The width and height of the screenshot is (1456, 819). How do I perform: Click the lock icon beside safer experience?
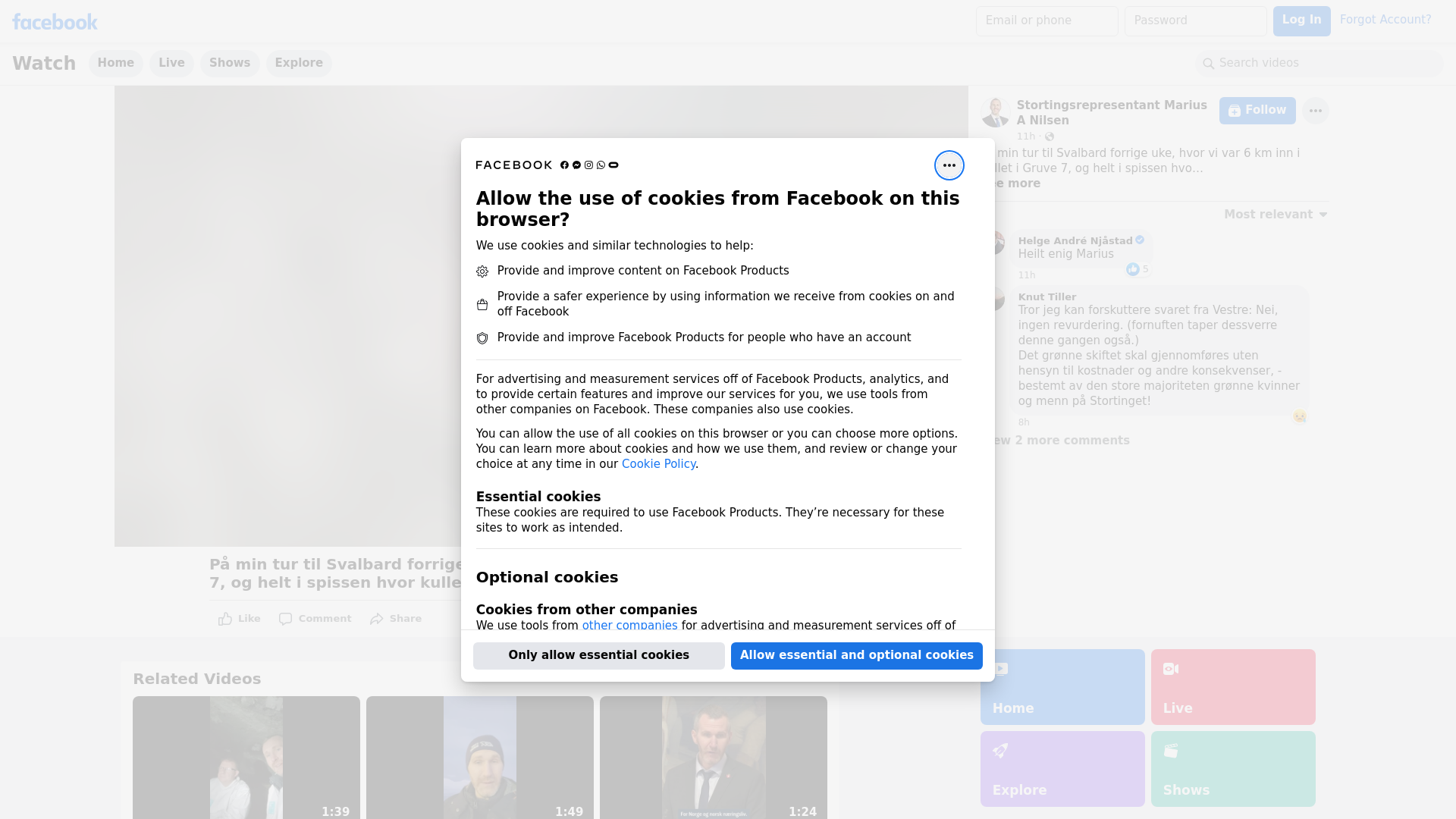coord(482,305)
